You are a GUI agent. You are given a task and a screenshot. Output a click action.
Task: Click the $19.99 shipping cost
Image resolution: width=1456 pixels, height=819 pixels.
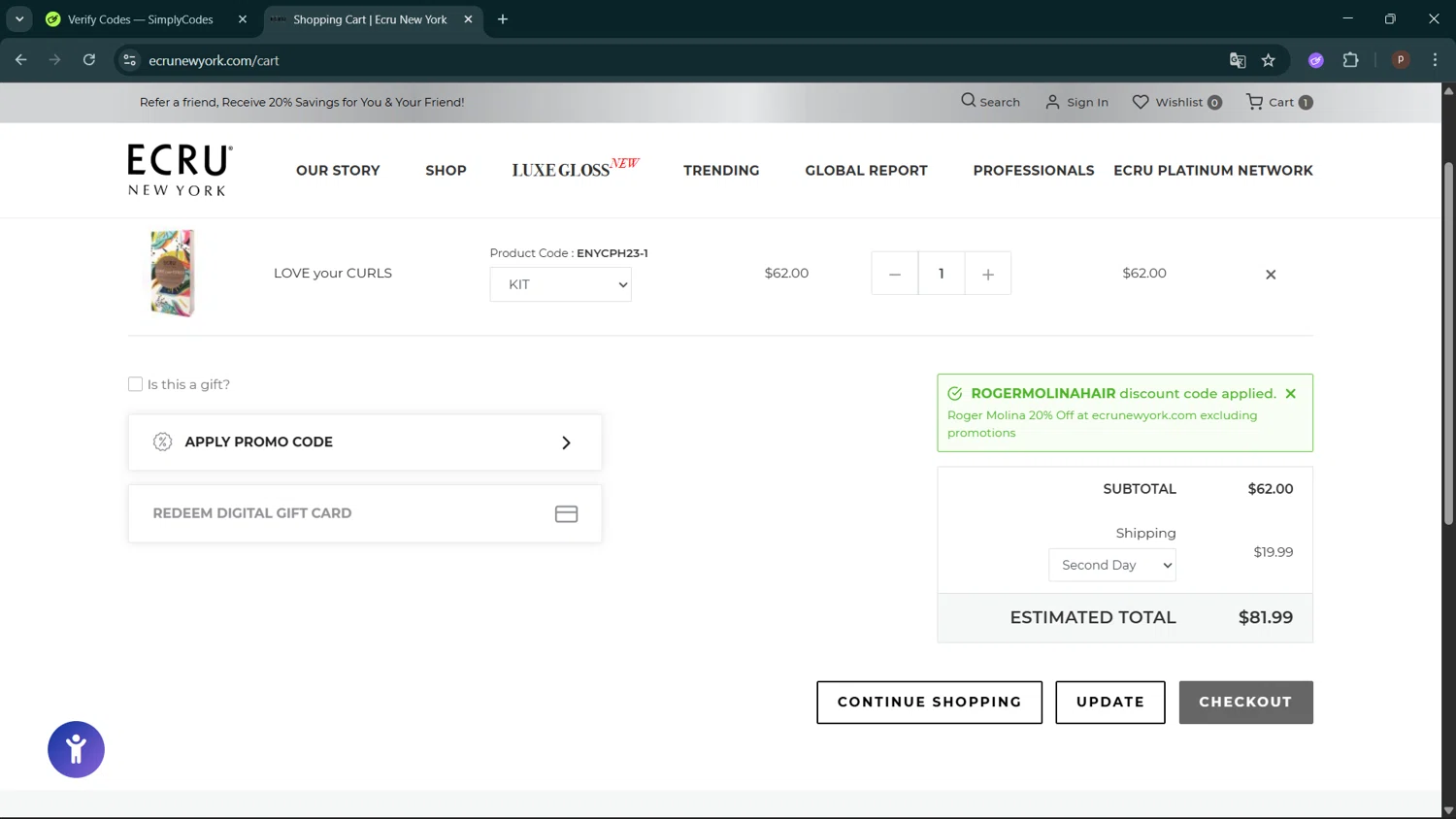coord(1273,552)
